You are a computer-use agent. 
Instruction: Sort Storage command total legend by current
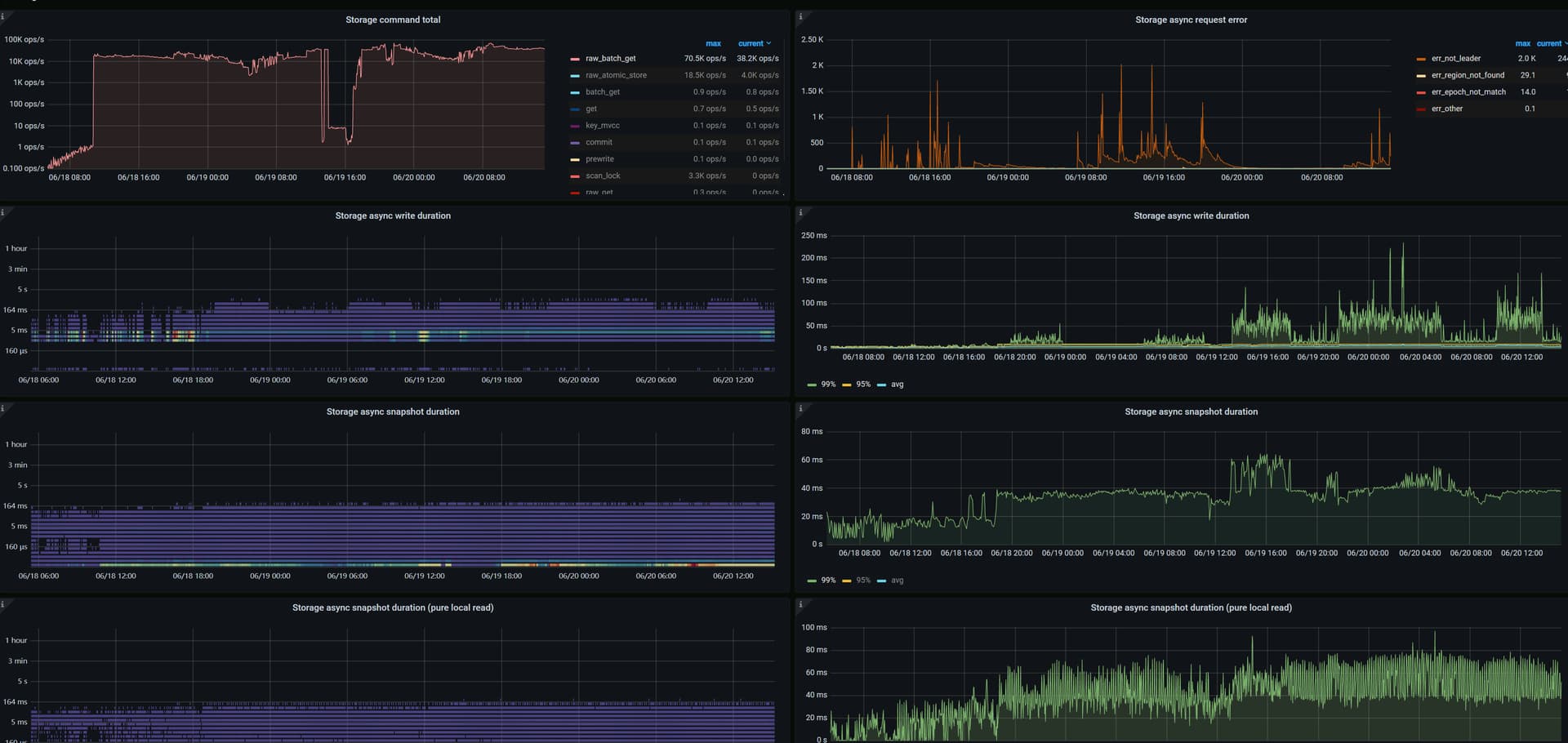tap(751, 44)
